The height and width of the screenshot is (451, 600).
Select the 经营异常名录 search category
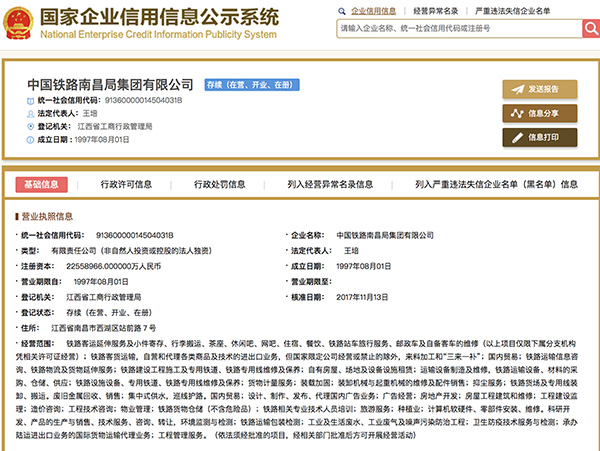click(435, 11)
